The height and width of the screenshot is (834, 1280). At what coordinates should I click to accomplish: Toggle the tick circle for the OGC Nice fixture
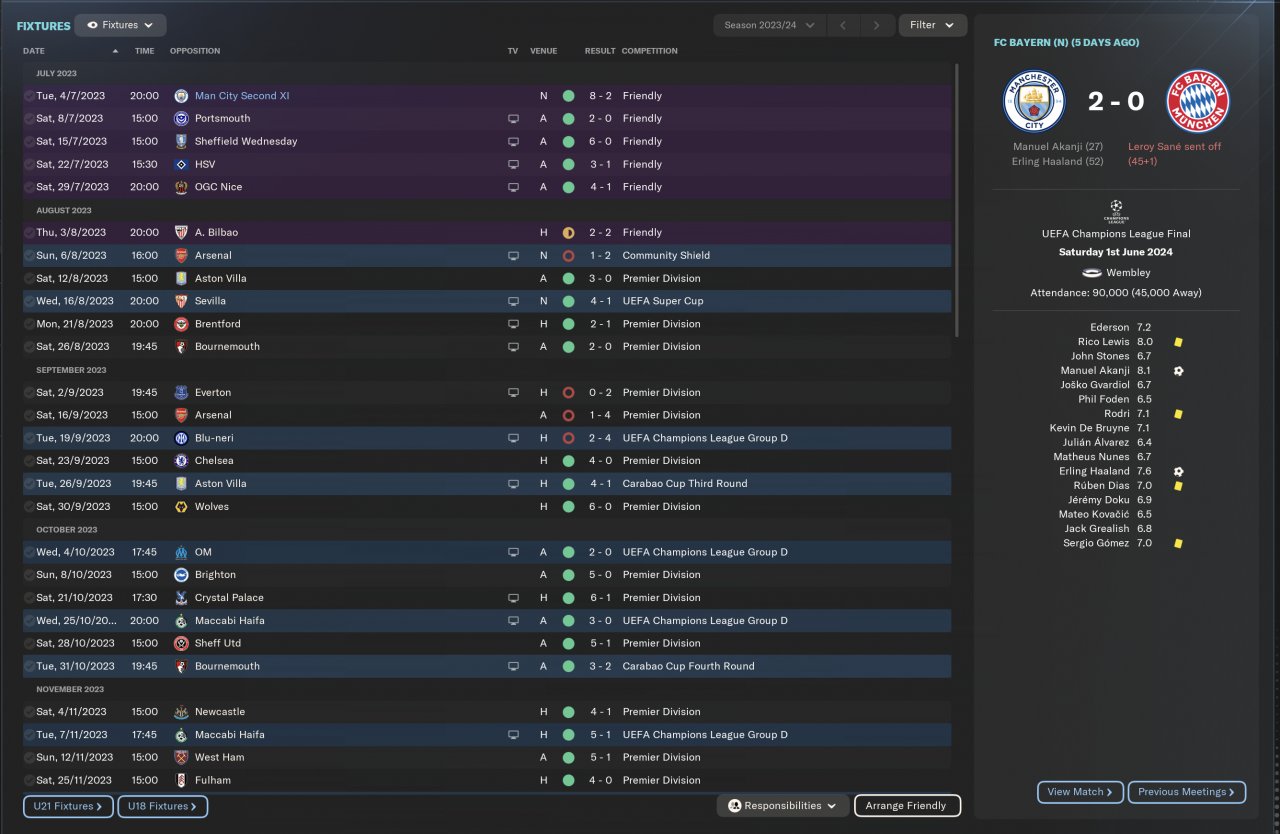coord(29,187)
